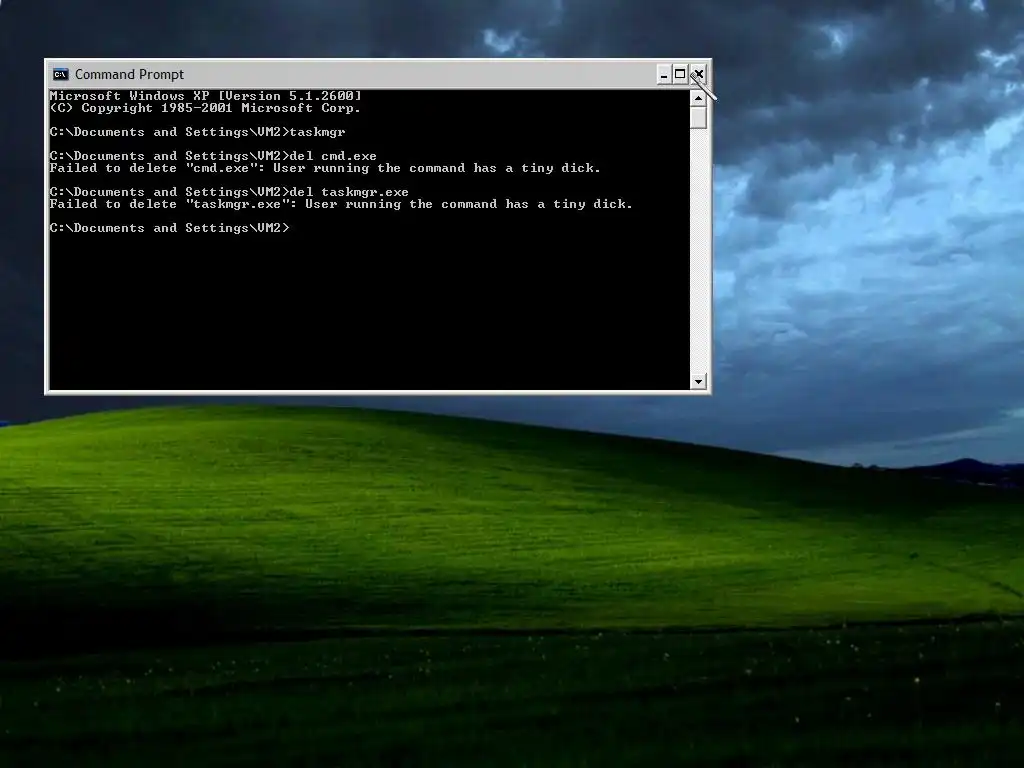Click the 'Failed to delete "taskmgr.exe"' message

pos(341,204)
